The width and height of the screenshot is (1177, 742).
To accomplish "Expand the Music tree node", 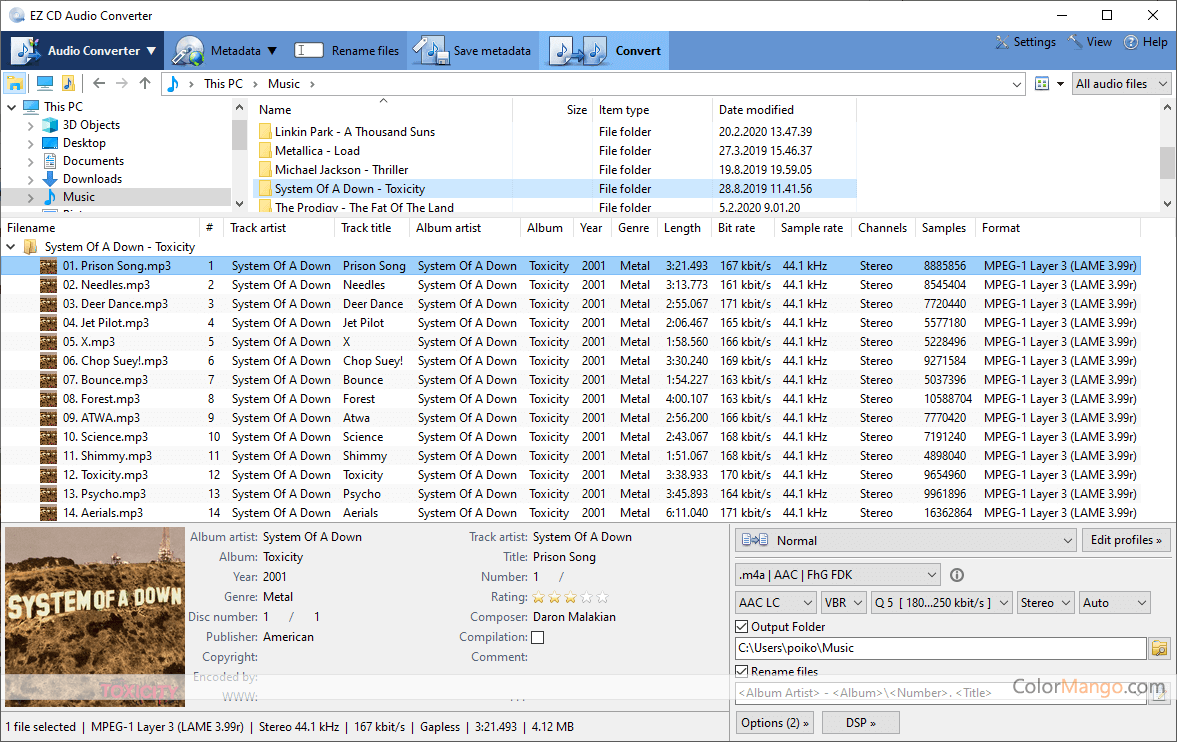I will (30, 198).
